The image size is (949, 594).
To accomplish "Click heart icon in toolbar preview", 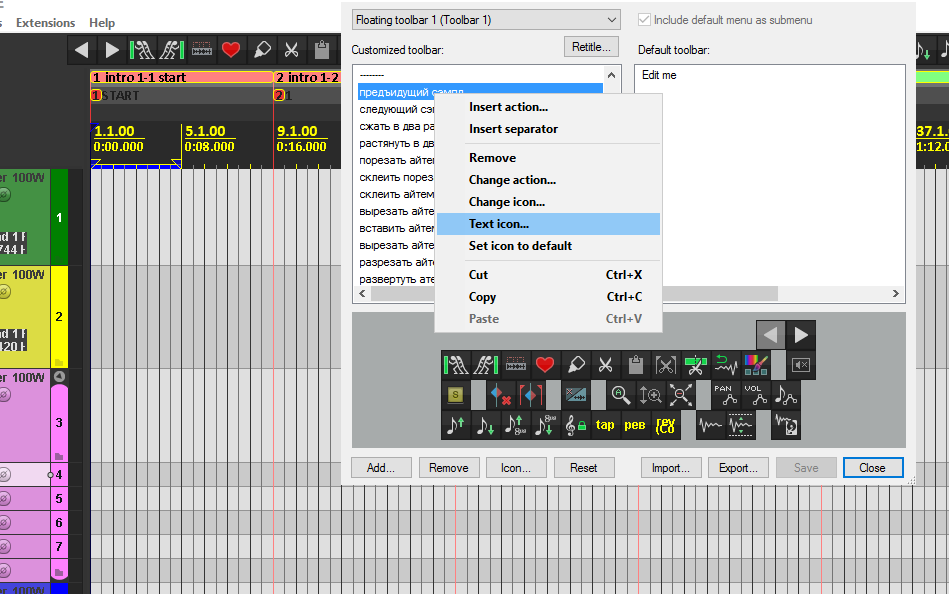I will [545, 365].
